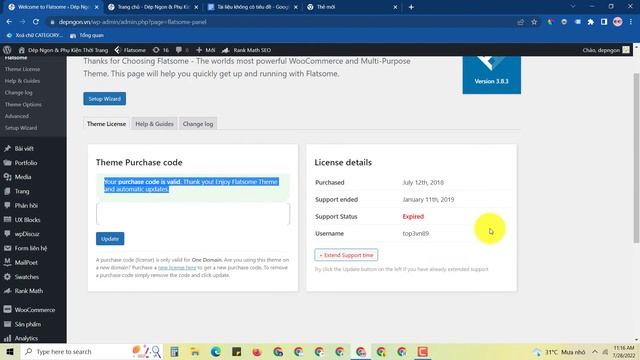Image resolution: width=640 pixels, height=360 pixels.
Task: Reload the page with refresh icon
Action: point(36,22)
